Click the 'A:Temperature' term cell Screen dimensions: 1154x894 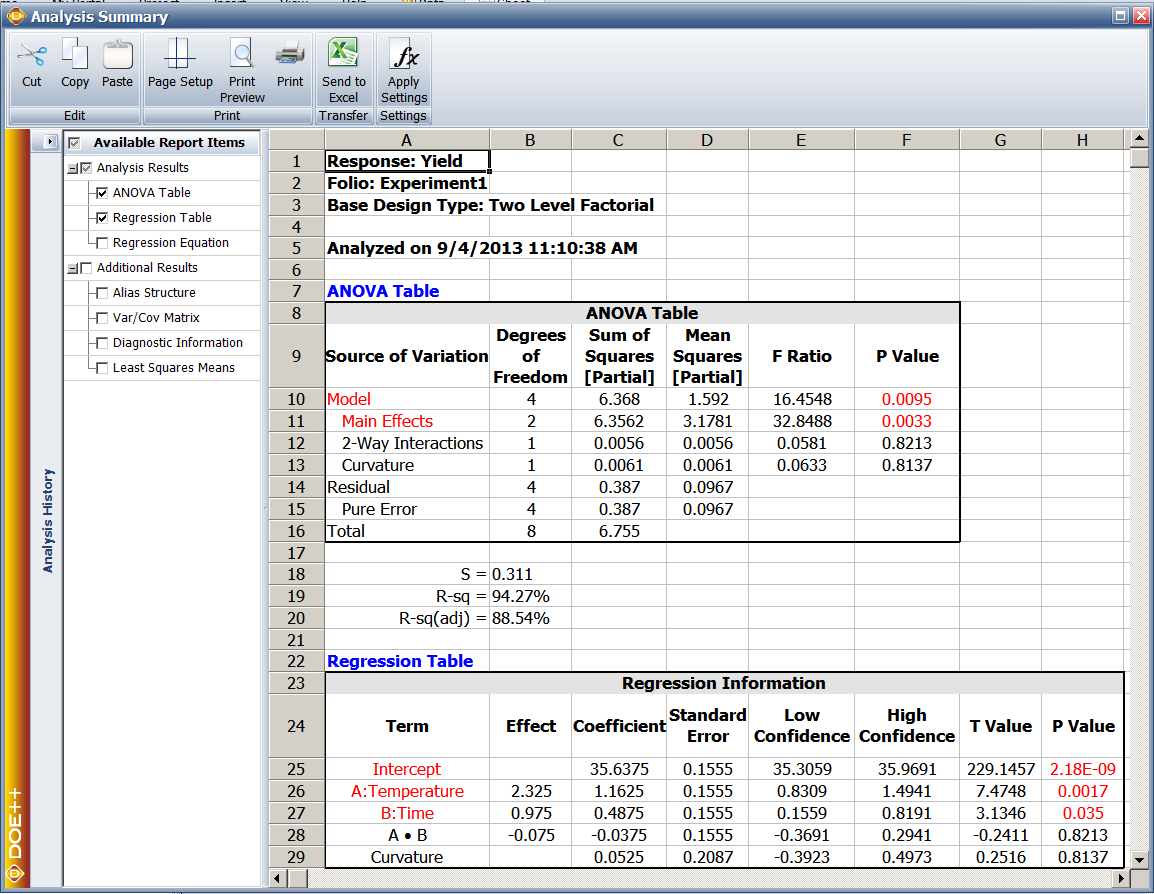click(407, 791)
